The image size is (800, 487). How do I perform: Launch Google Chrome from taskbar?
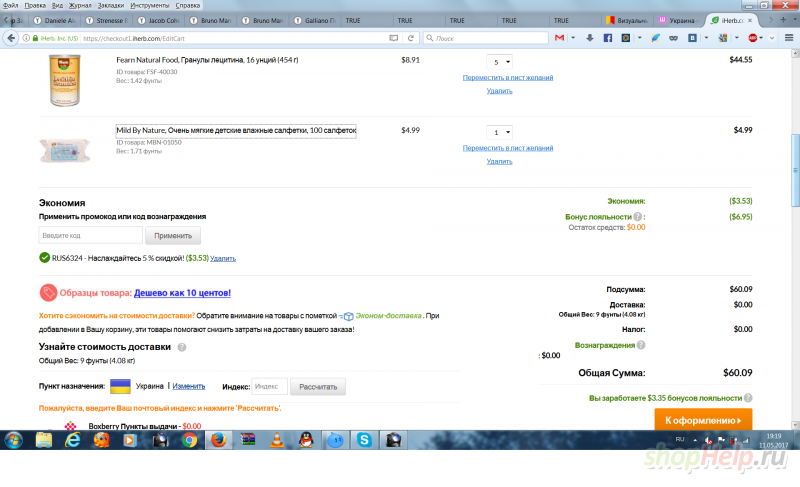[189, 440]
